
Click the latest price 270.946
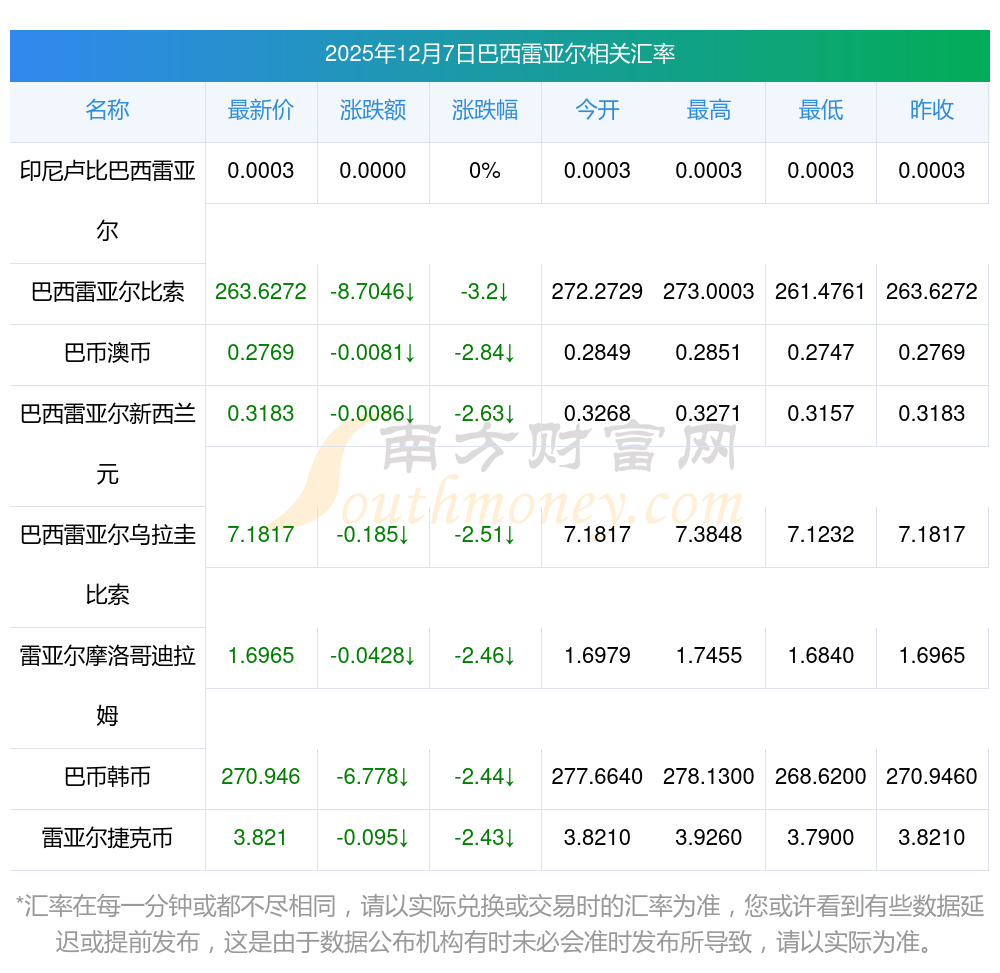pyautogui.click(x=261, y=777)
